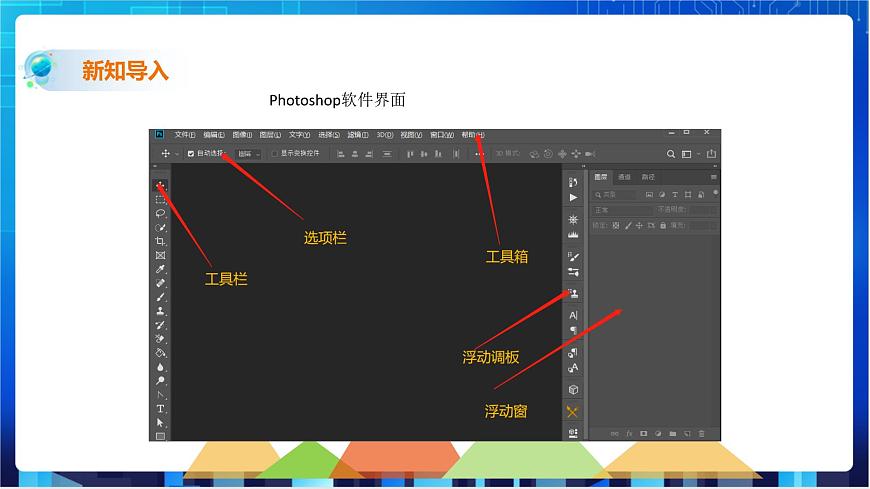Screen dimensions: 870x489
Task: Toggle adjustment layer filter icon
Action: coord(662,195)
